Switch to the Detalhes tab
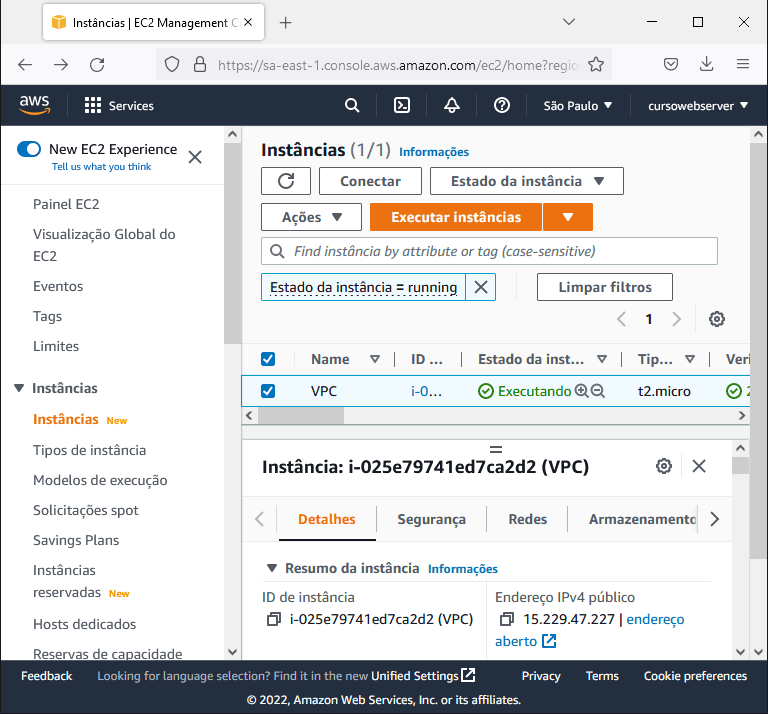This screenshot has width=768, height=714. [327, 519]
